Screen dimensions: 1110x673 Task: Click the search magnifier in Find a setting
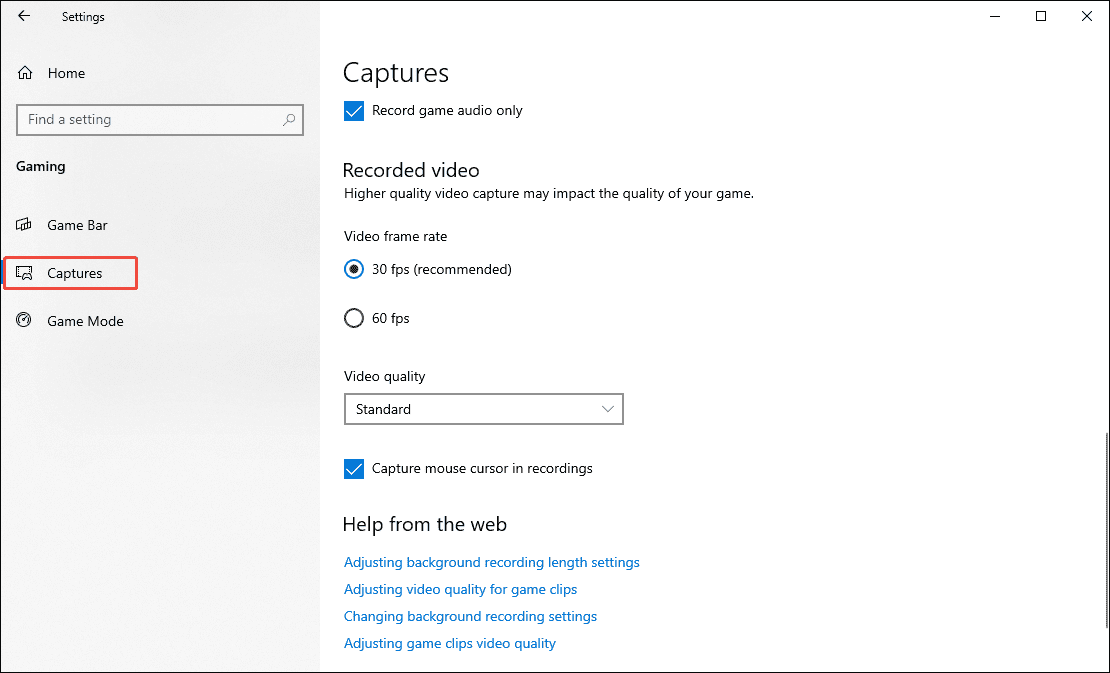(x=288, y=120)
